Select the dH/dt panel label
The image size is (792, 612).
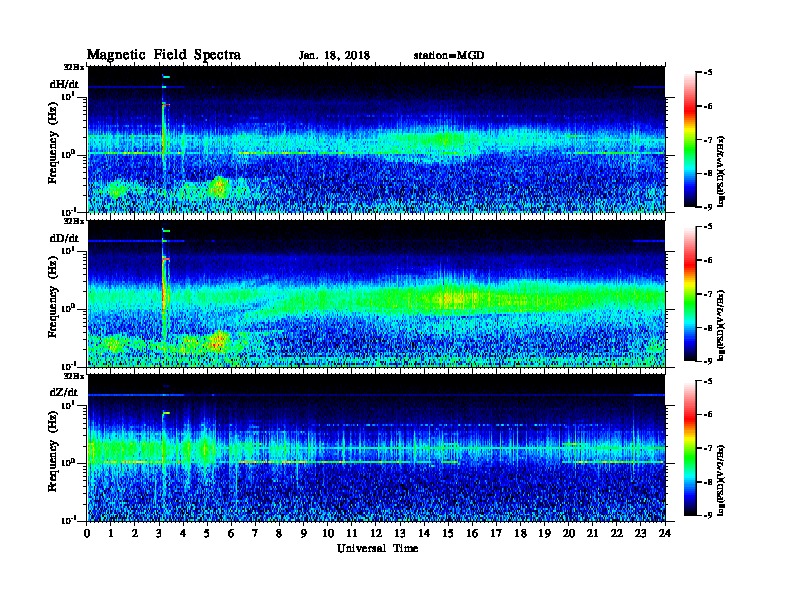pyautogui.click(x=64, y=84)
